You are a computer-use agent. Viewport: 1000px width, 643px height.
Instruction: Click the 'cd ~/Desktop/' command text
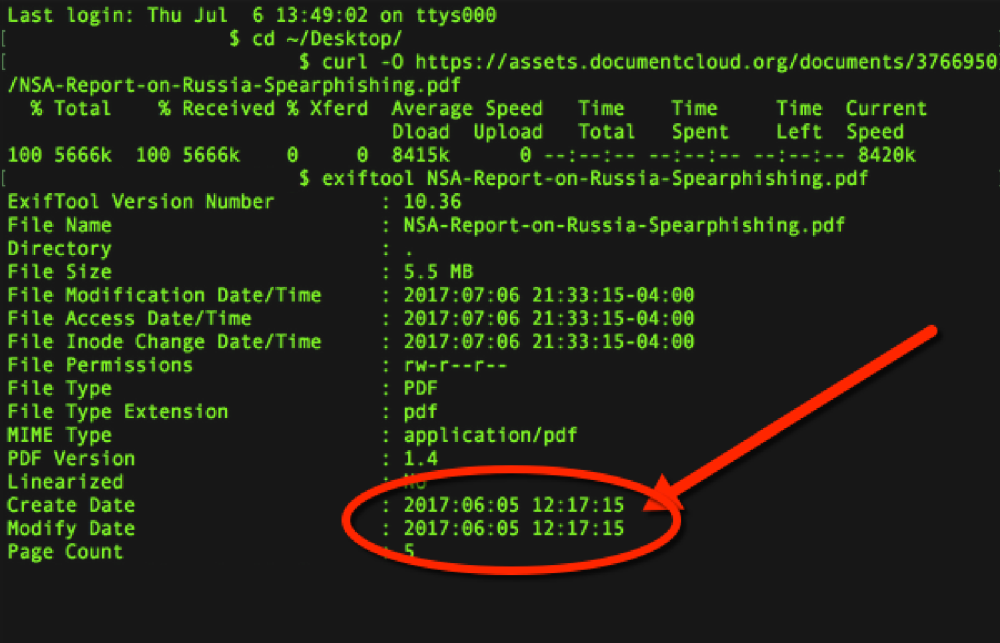tap(324, 39)
